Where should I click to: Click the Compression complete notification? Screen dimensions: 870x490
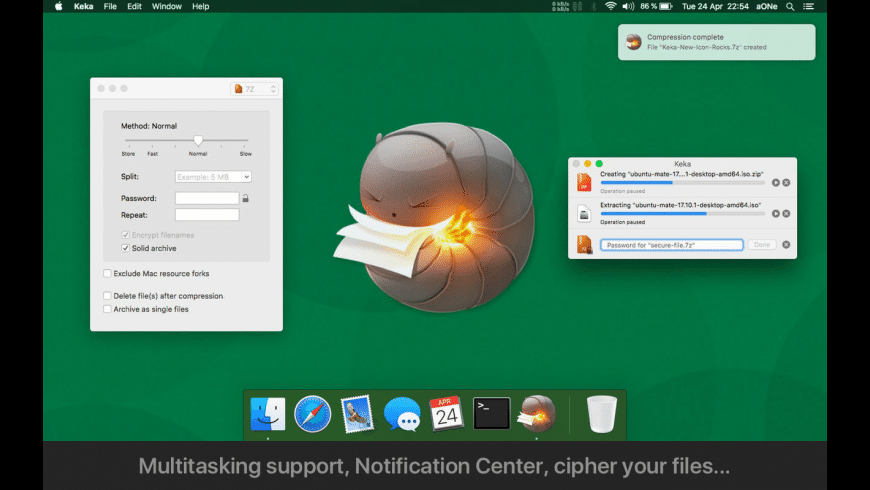[x=716, y=42]
